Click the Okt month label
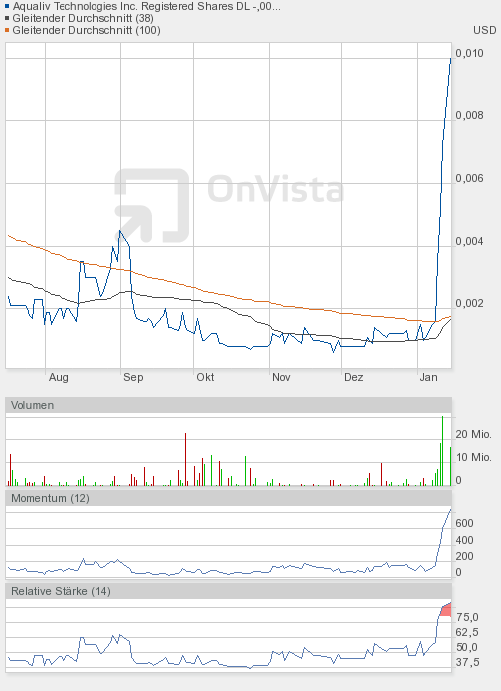501x691 pixels. click(x=205, y=377)
